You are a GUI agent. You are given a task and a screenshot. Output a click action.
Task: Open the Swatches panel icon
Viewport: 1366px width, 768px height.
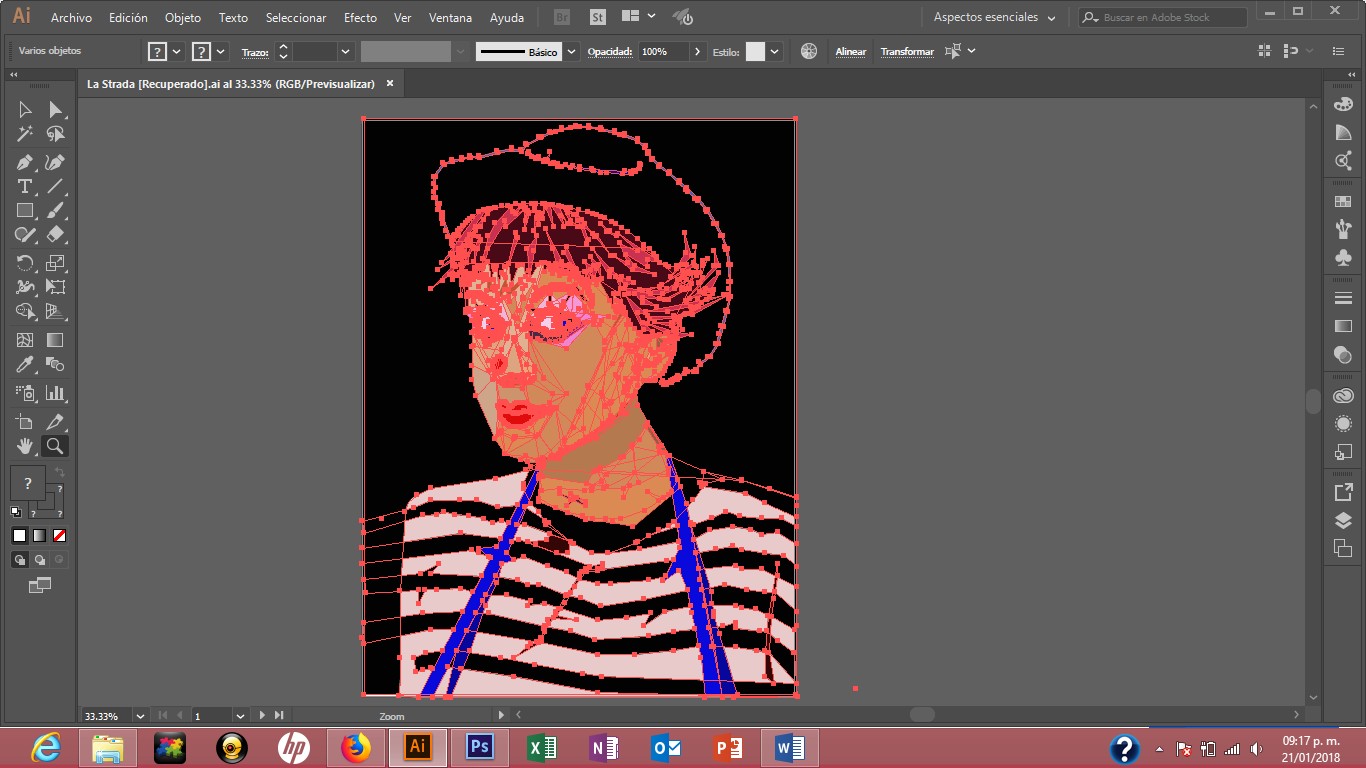tap(1343, 201)
